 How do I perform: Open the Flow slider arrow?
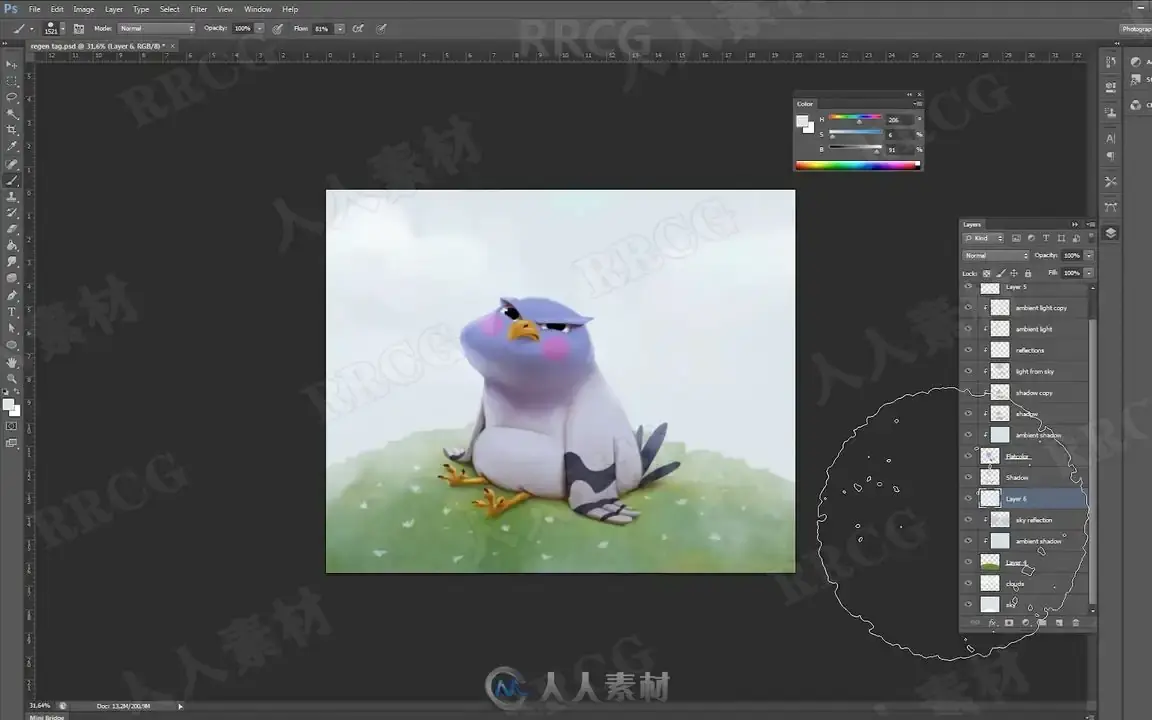point(339,29)
